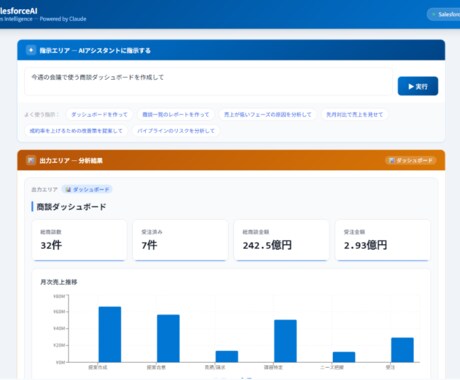The width and height of the screenshot is (460, 380).
Task: Click the 7件 won deals card
Action: click(180, 240)
